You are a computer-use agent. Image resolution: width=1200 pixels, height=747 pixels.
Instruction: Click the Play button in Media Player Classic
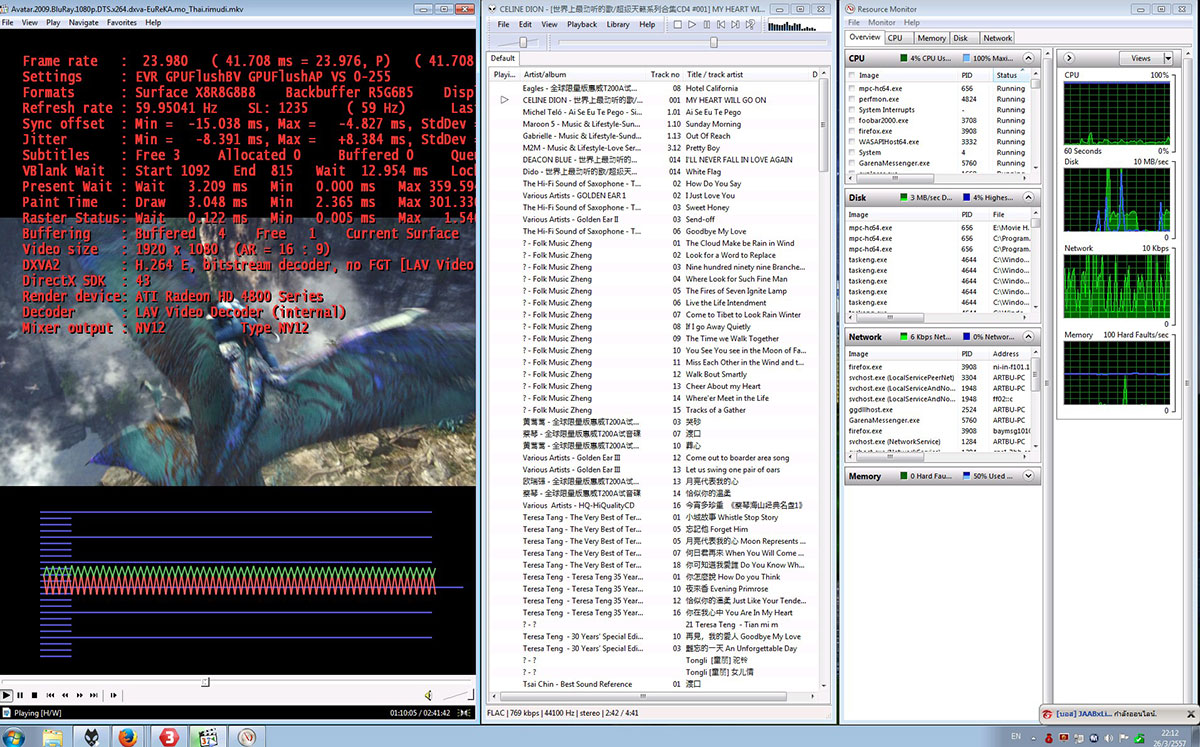pos(6,695)
